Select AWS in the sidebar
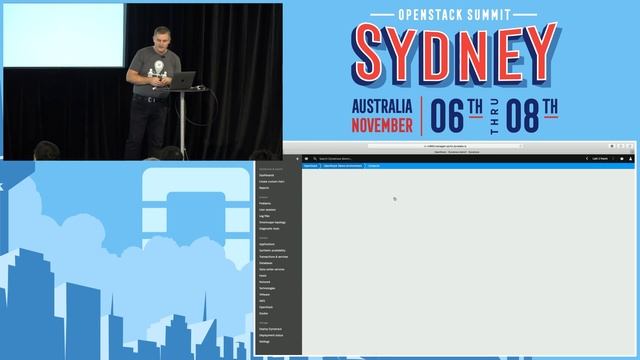This screenshot has height=360, width=640. click(x=262, y=301)
